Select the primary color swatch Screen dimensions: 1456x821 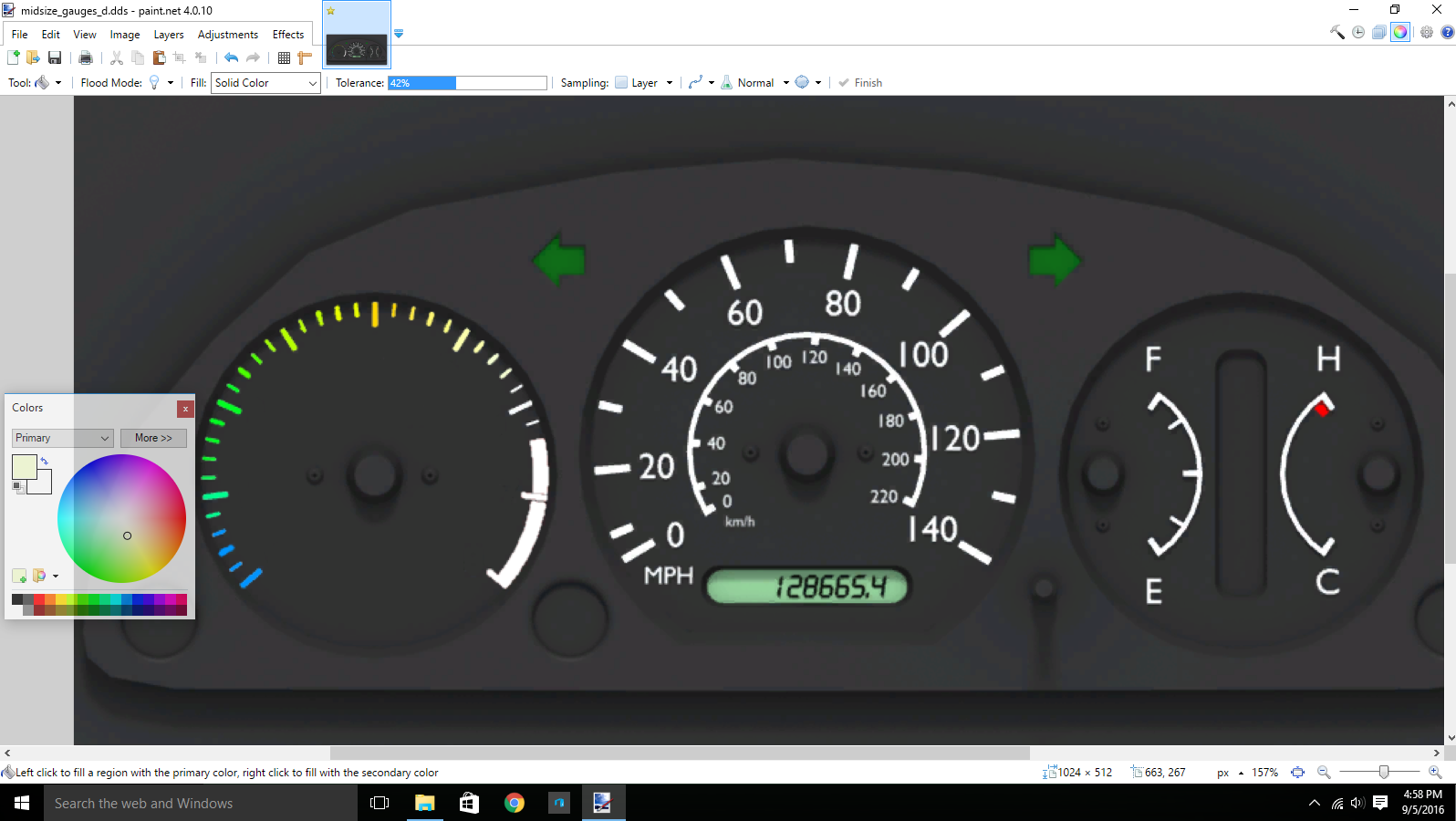pos(24,466)
